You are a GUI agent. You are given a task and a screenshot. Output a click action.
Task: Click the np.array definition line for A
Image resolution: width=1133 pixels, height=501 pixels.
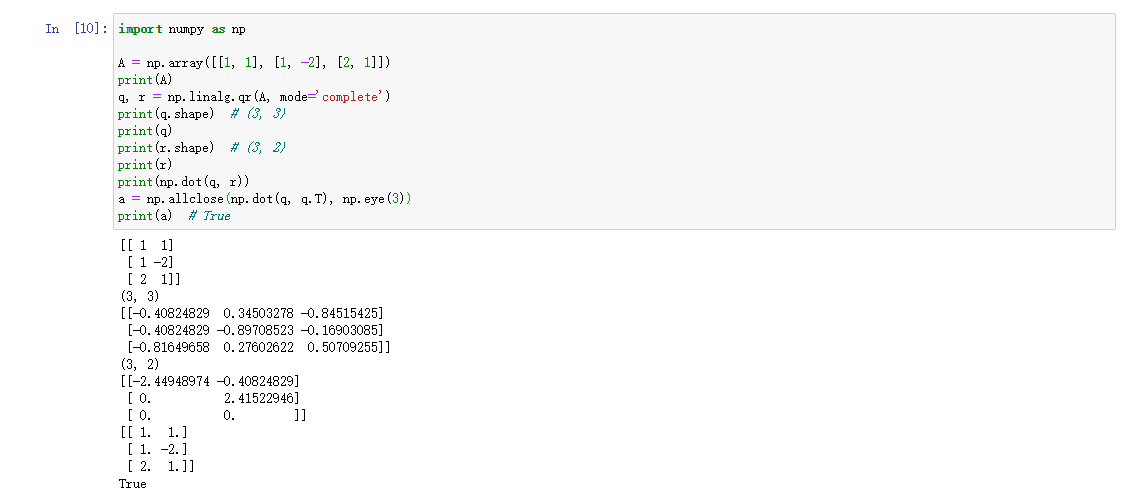(x=254, y=63)
